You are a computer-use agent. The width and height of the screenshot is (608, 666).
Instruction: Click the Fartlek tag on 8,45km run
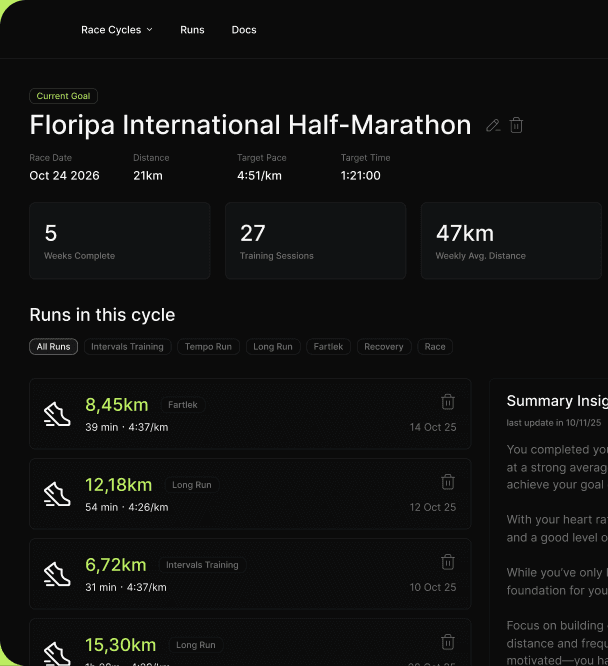[x=183, y=405]
